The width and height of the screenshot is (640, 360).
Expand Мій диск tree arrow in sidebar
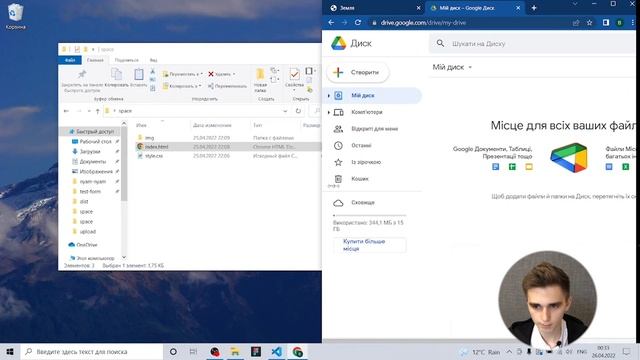click(329, 96)
